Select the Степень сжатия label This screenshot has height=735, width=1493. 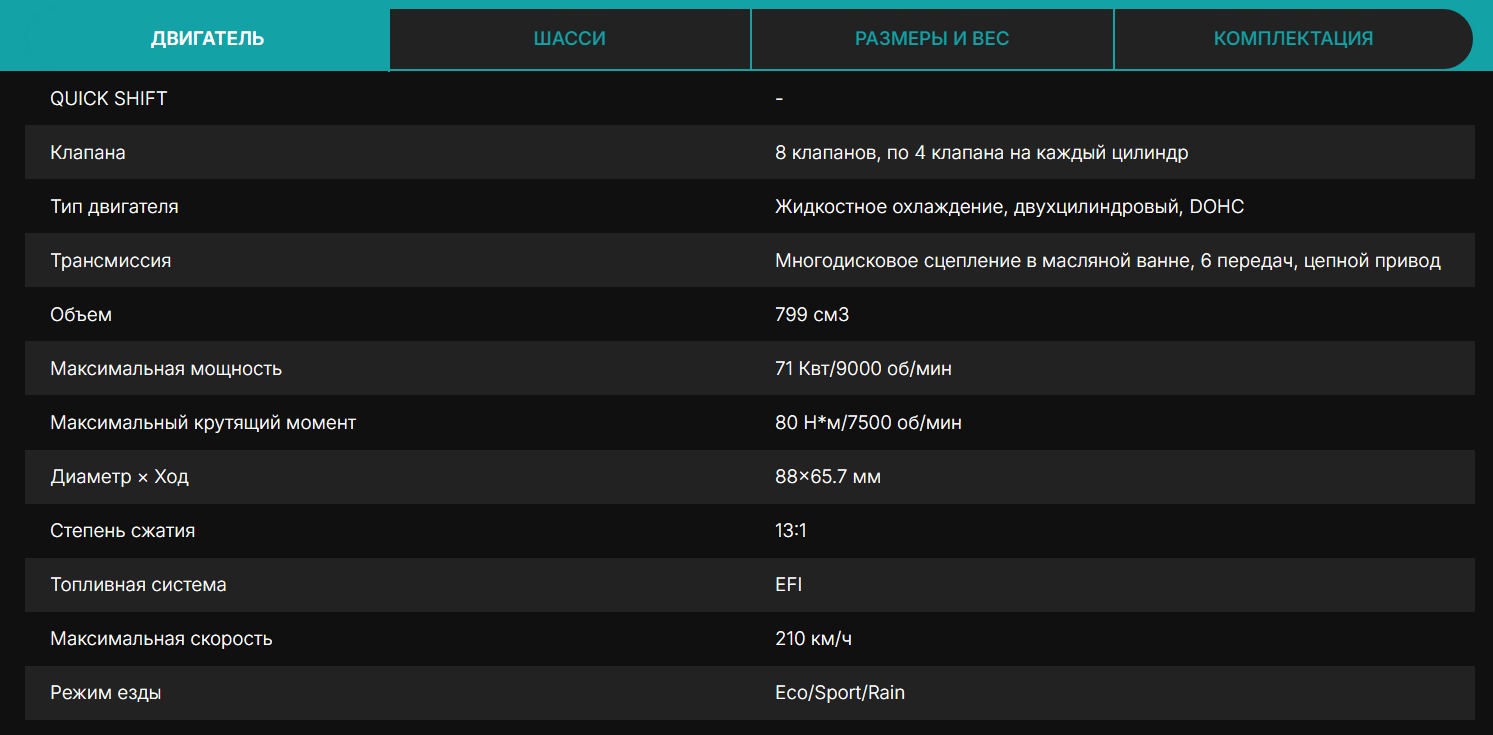tap(122, 531)
